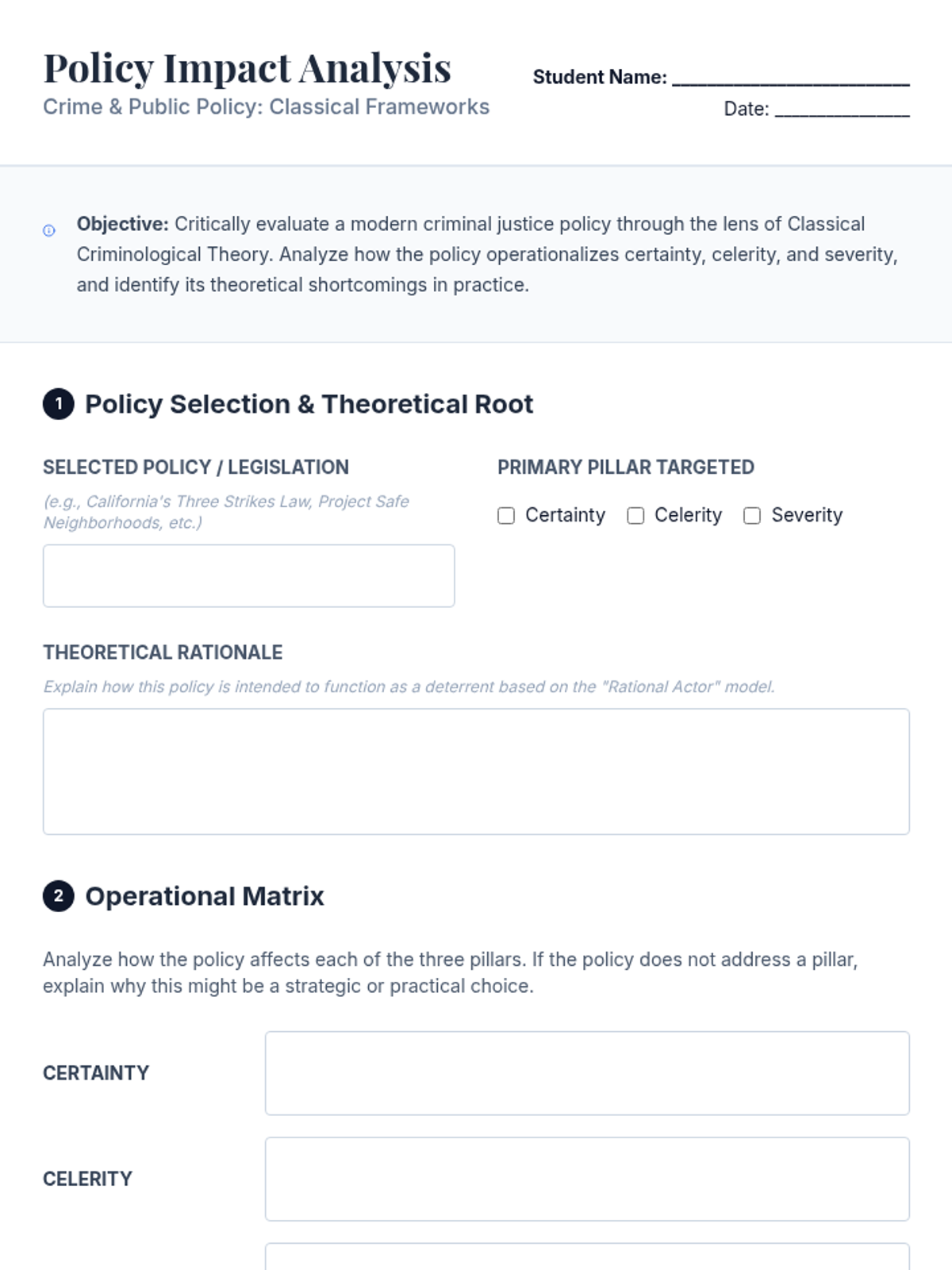Screen dimensions: 952x1270
Task: Focus the Selected Policy / Legislation input
Action: pos(248,575)
